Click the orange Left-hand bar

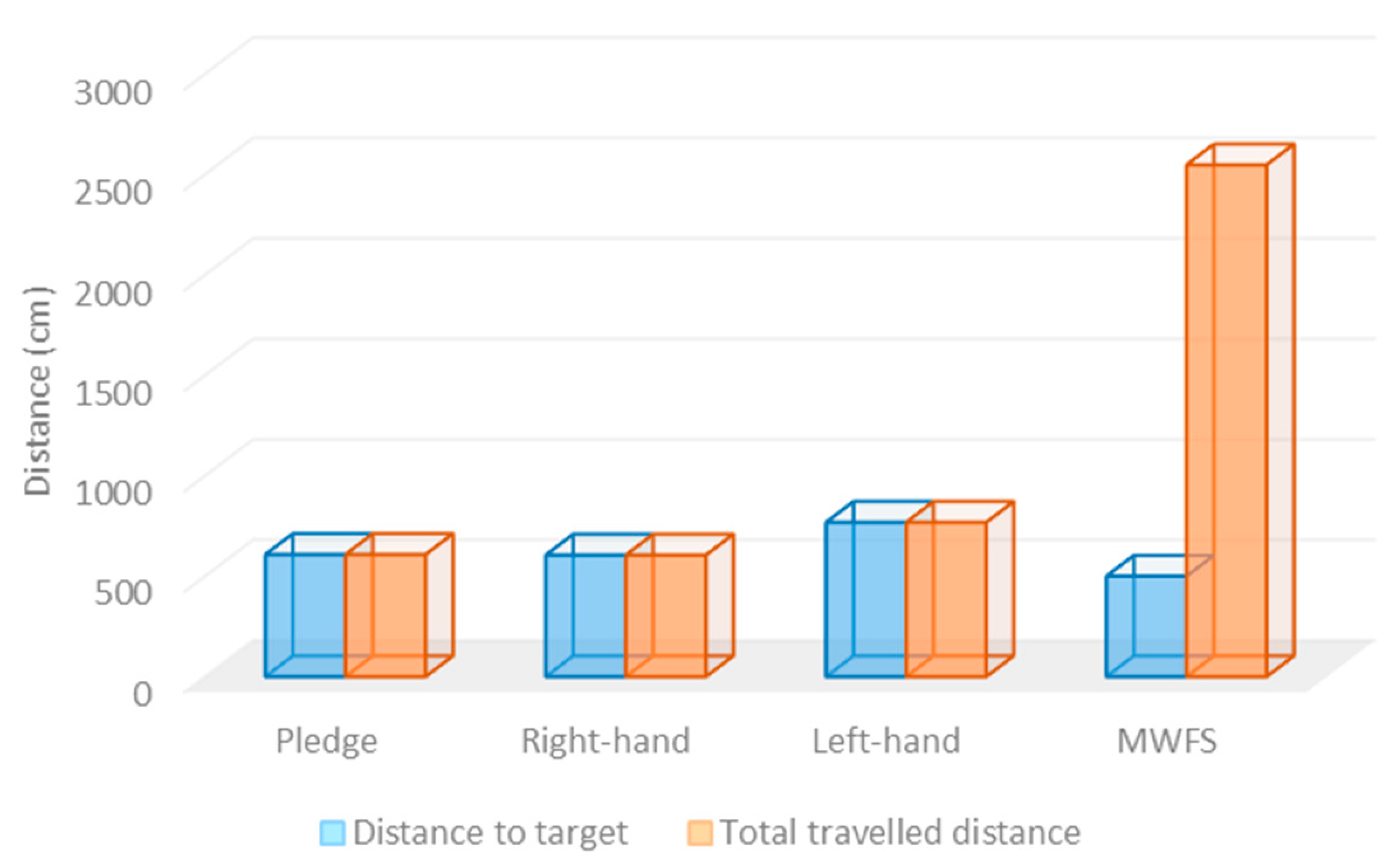(946, 599)
